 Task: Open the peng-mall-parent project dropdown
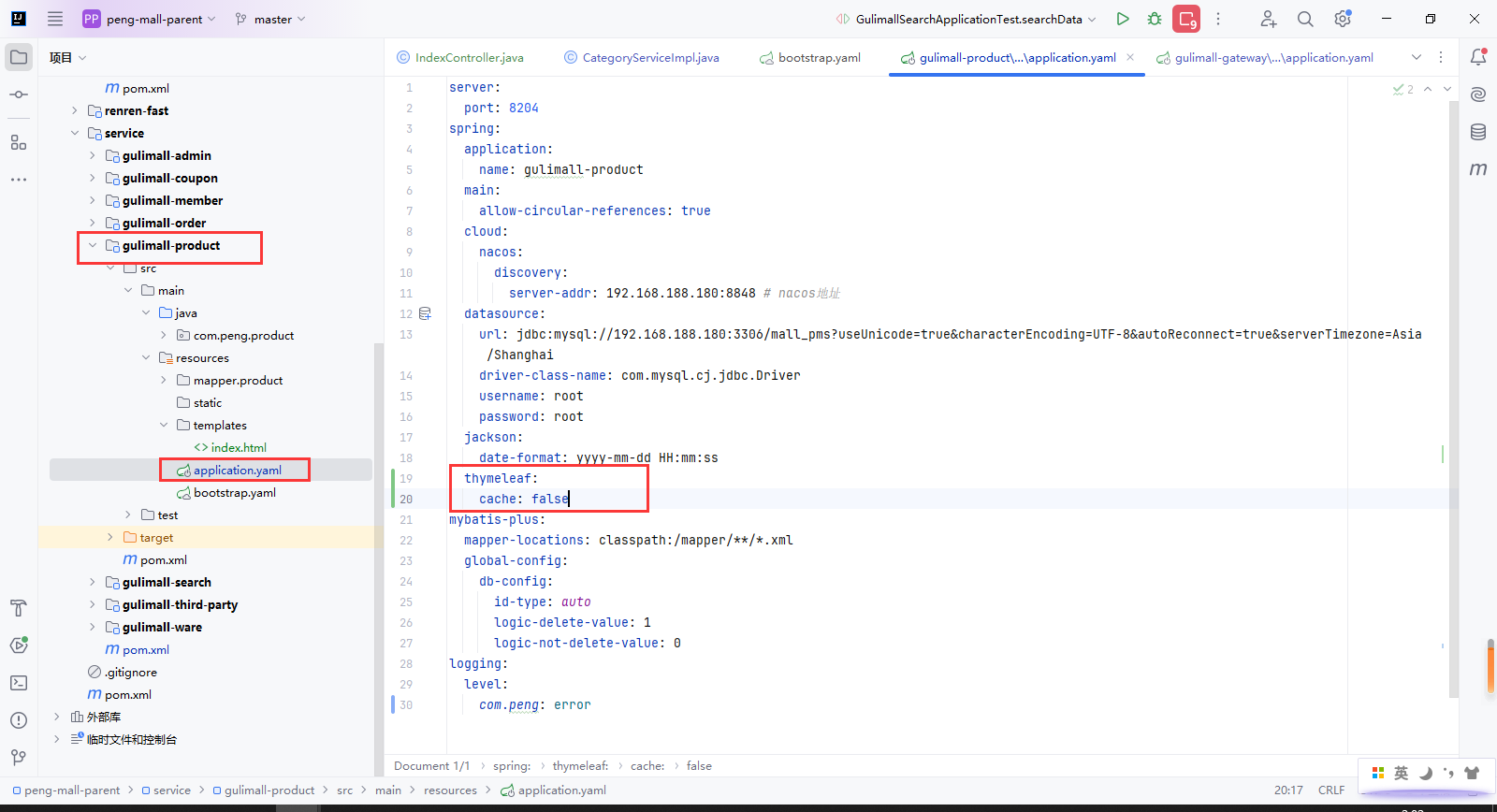click(x=150, y=19)
